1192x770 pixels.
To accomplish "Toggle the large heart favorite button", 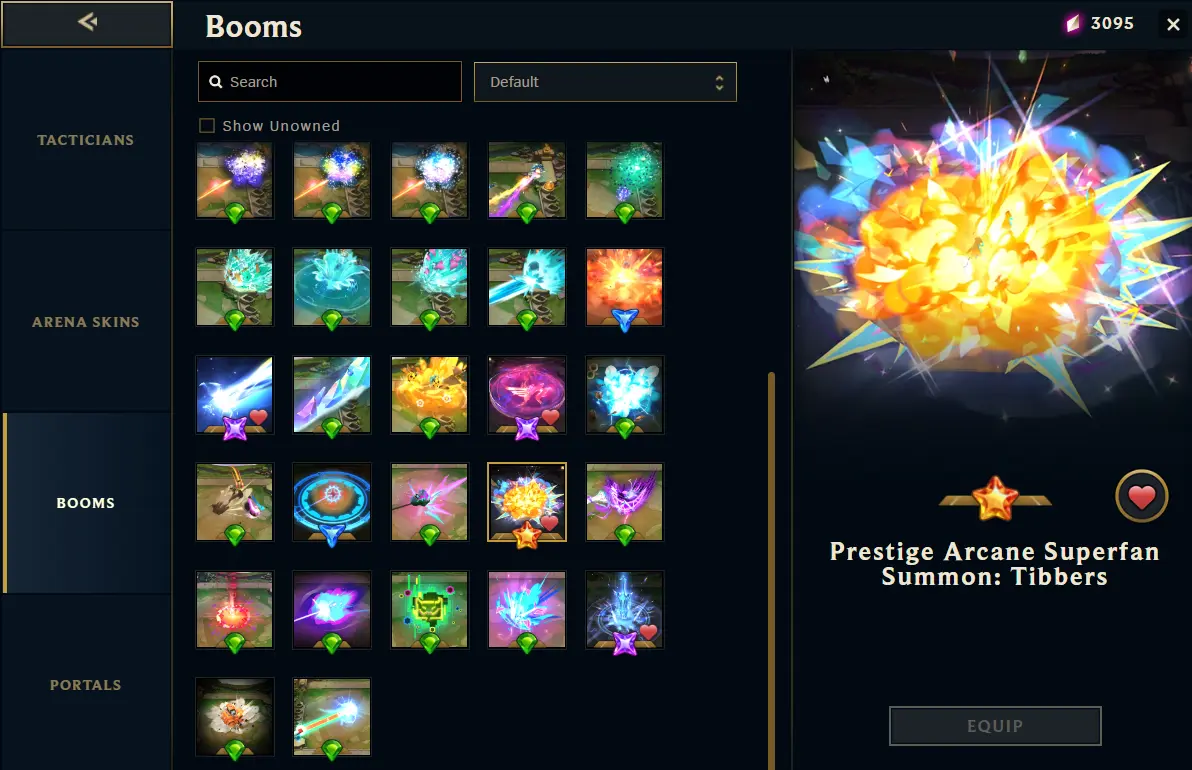I will [x=1141, y=496].
